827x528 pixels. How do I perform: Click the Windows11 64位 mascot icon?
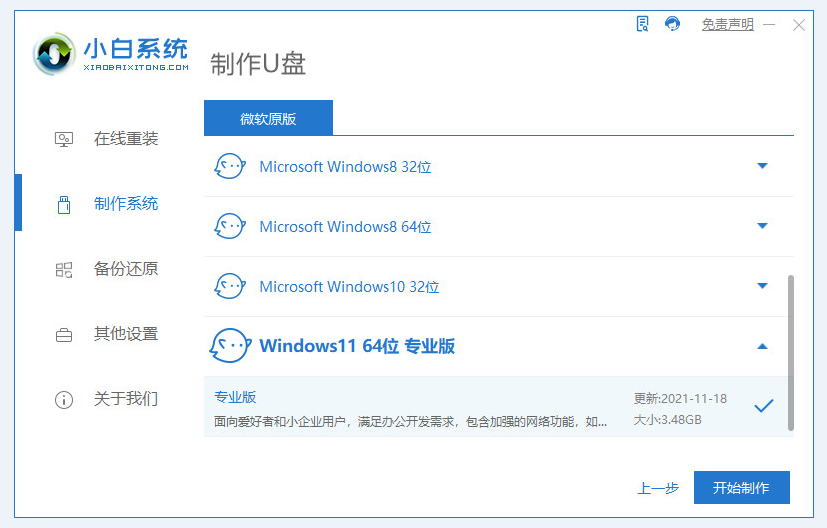point(229,346)
